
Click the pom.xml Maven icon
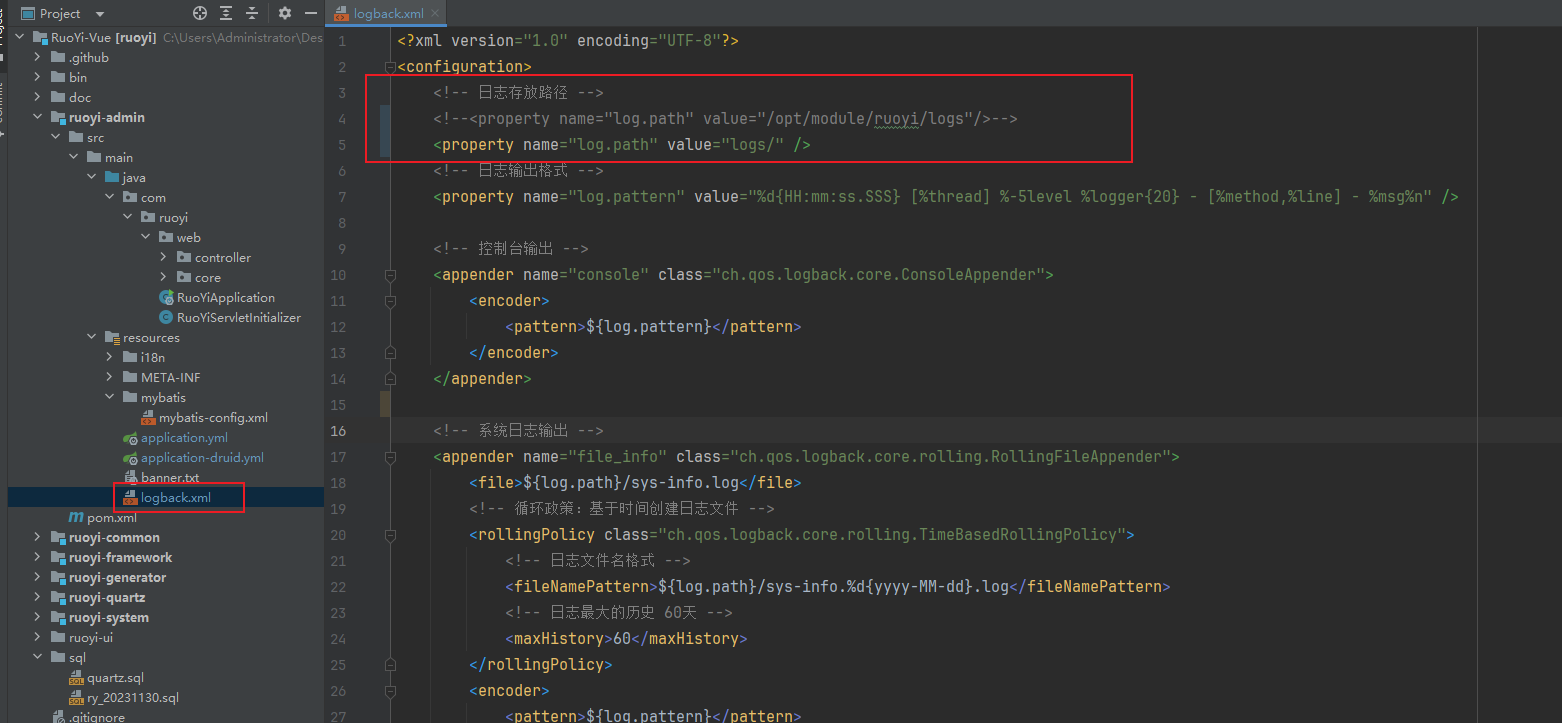click(x=76, y=517)
